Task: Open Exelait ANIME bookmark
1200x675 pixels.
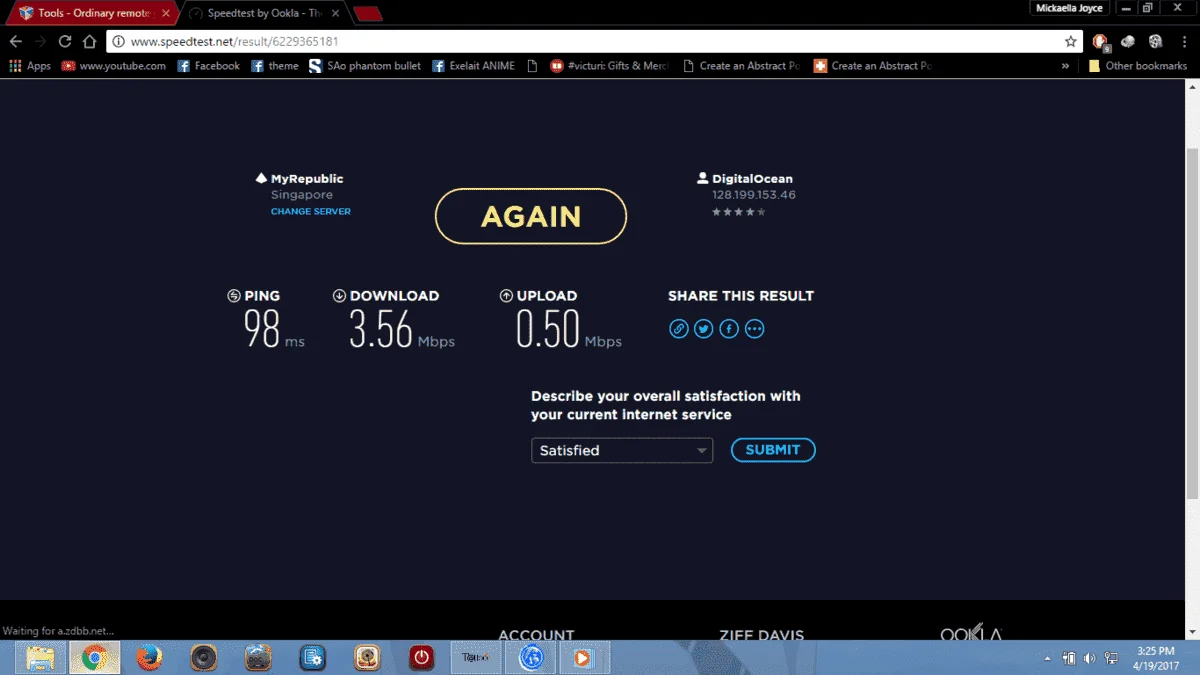Action: [x=474, y=66]
